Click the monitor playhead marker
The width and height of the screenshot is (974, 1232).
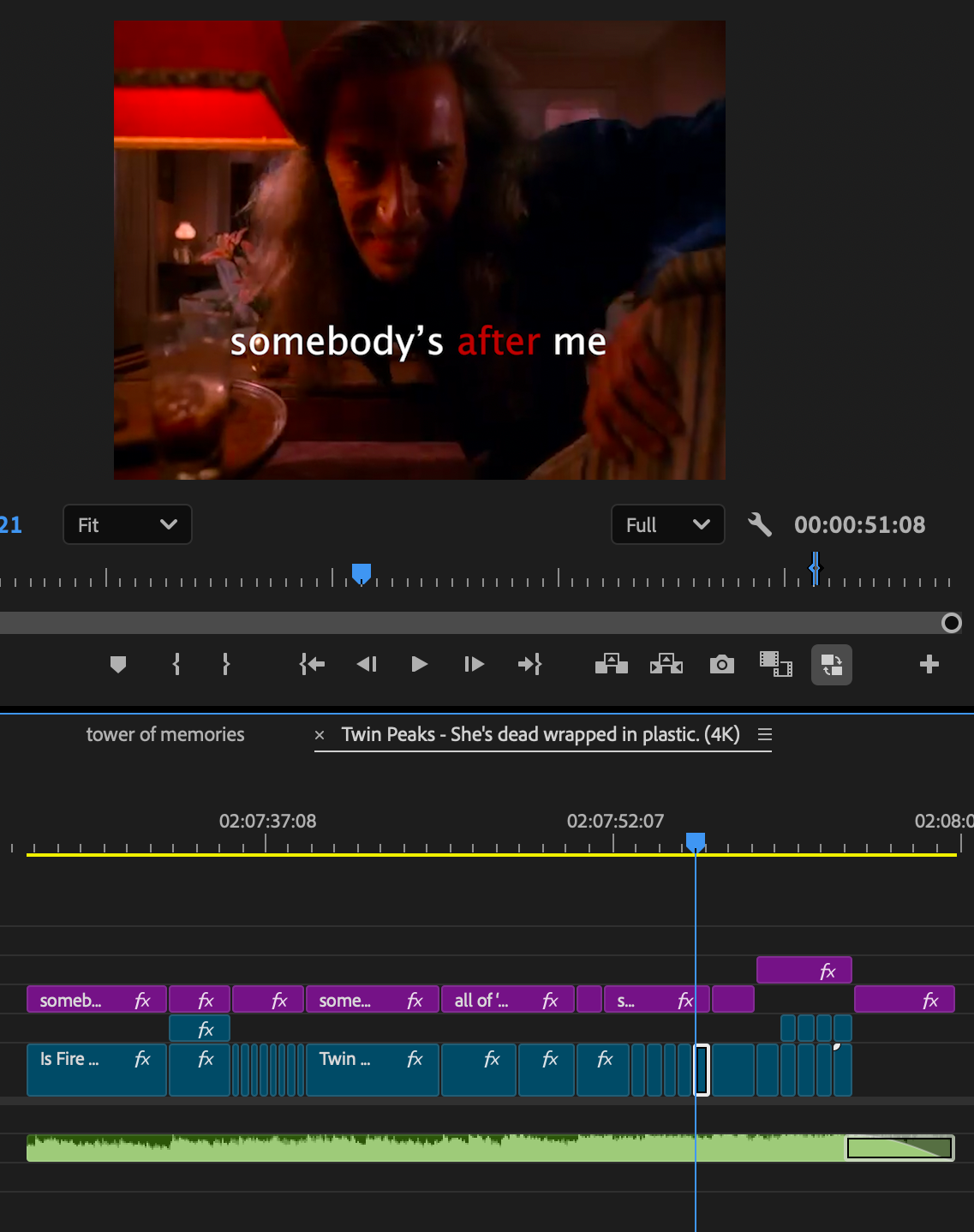coord(362,573)
